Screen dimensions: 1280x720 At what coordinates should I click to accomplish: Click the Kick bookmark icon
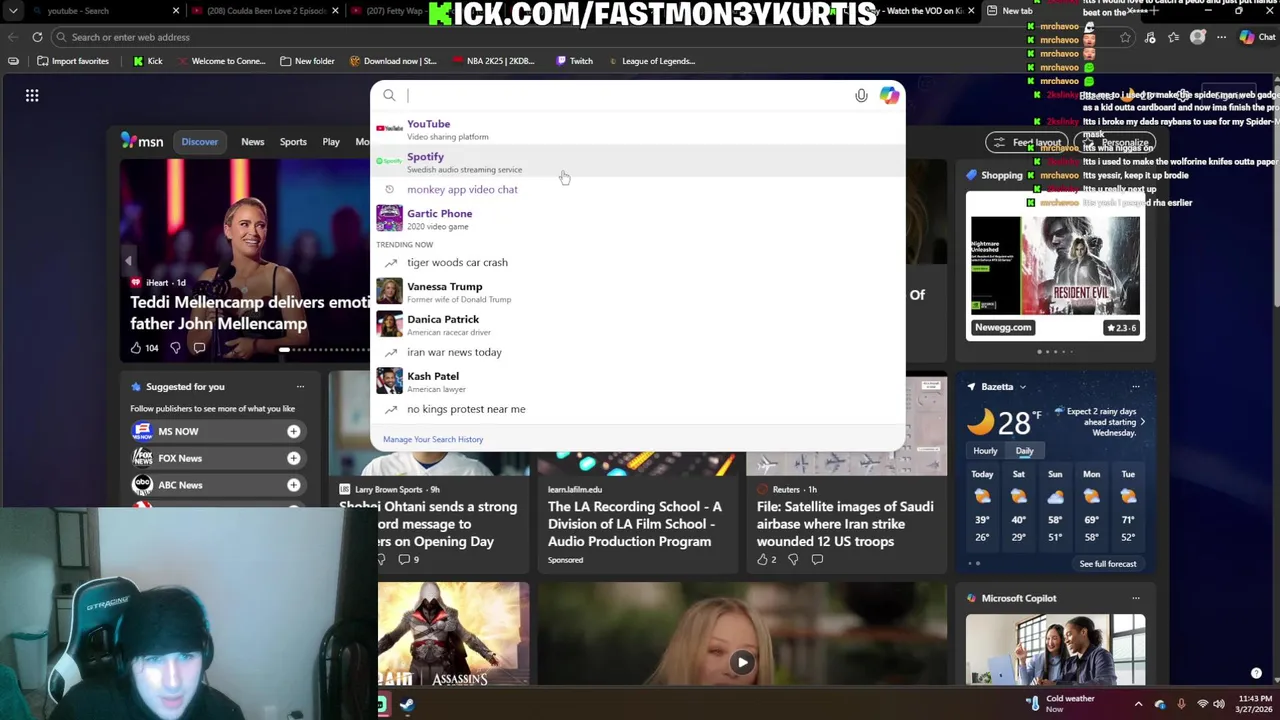tap(138, 61)
